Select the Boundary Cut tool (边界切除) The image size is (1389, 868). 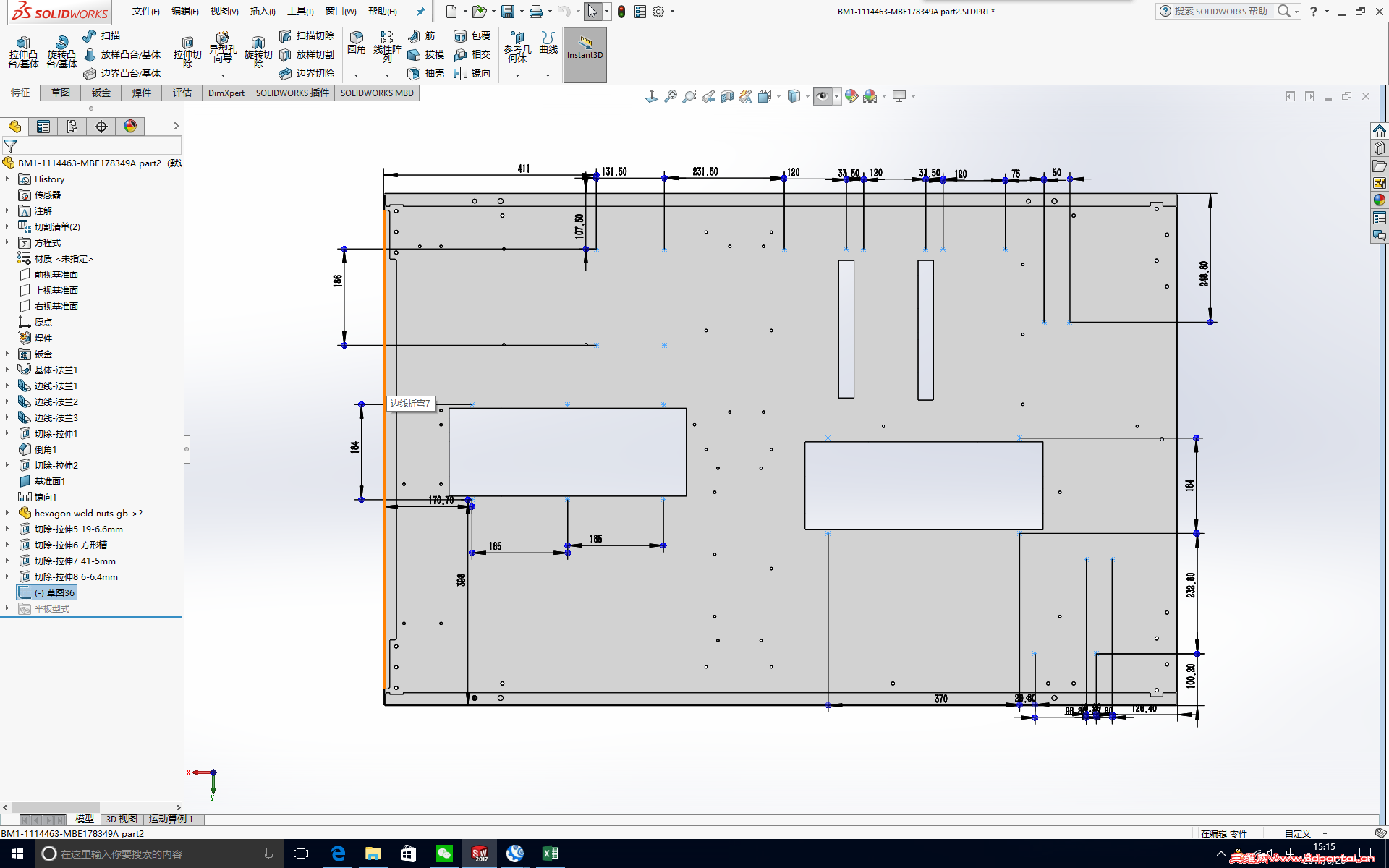[x=307, y=73]
